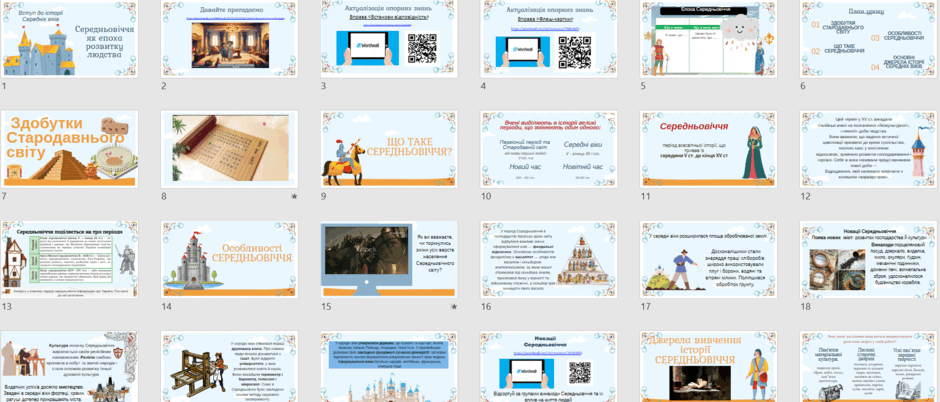This screenshot has width=940, height=402.
Task: Select the slide with the blue fairy-tale castle
Action: (389, 367)
